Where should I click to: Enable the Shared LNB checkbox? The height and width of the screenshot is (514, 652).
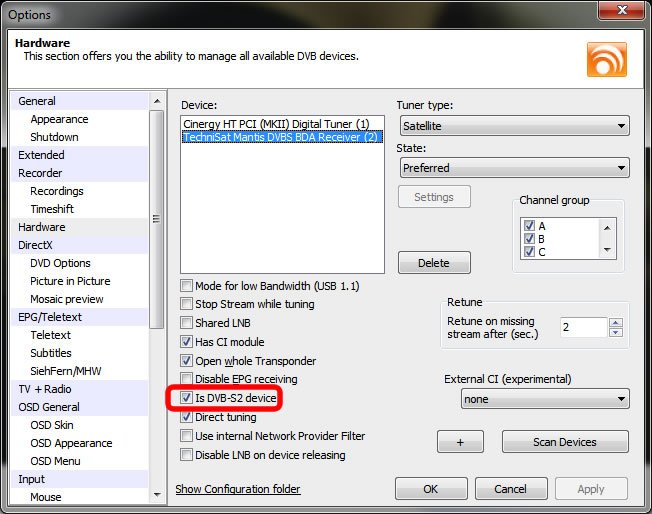point(187,323)
